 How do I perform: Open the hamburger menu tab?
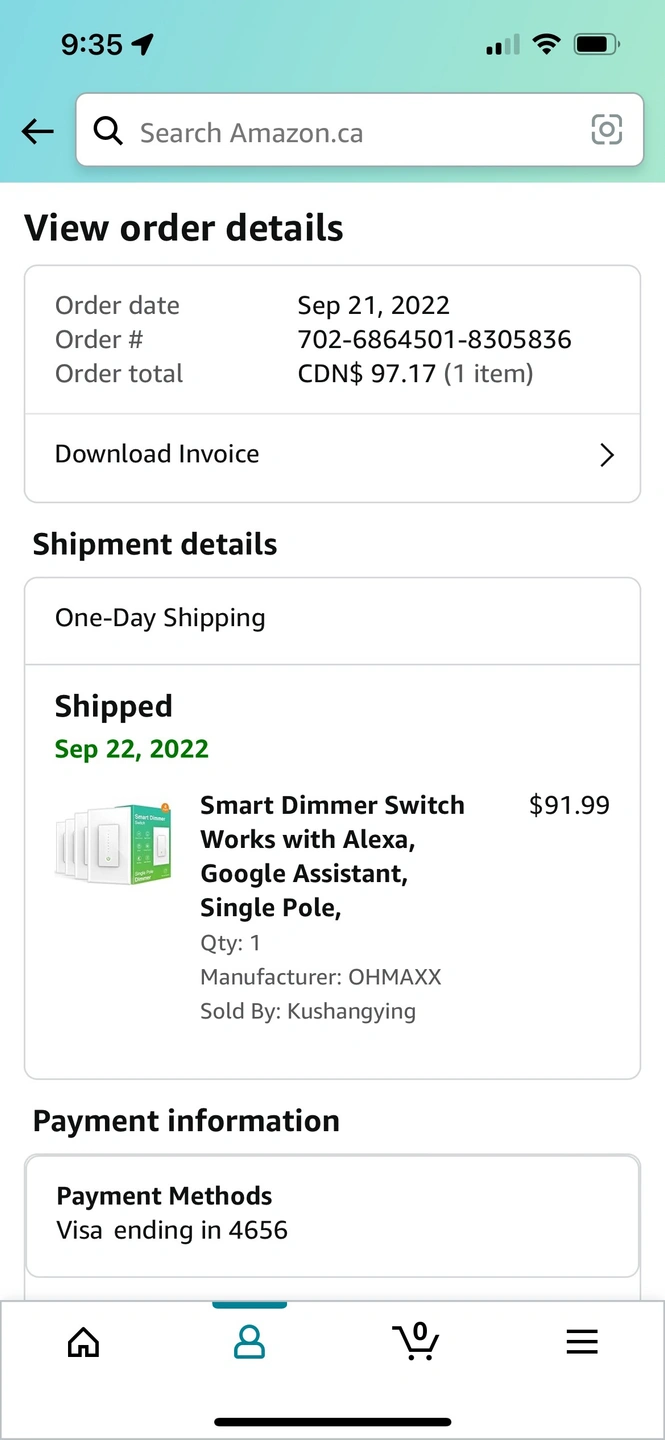point(582,1342)
